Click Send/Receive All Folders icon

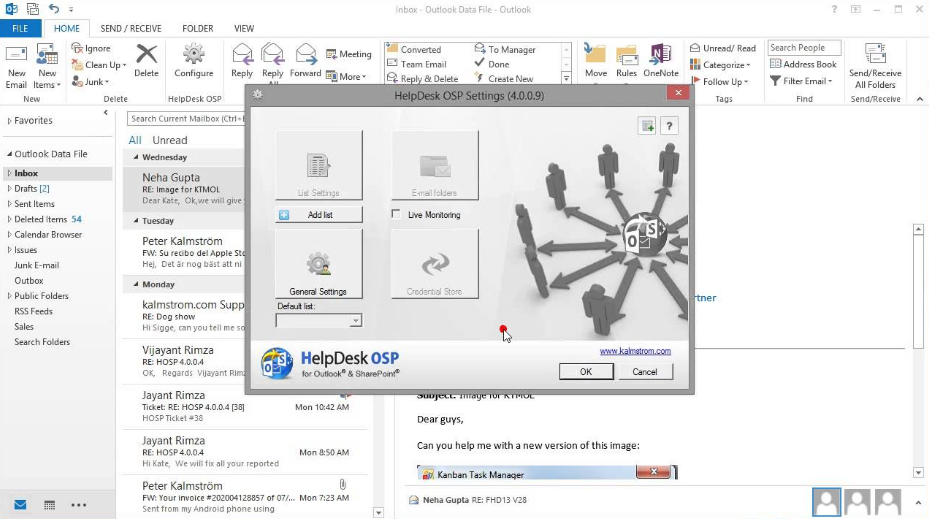click(875, 54)
